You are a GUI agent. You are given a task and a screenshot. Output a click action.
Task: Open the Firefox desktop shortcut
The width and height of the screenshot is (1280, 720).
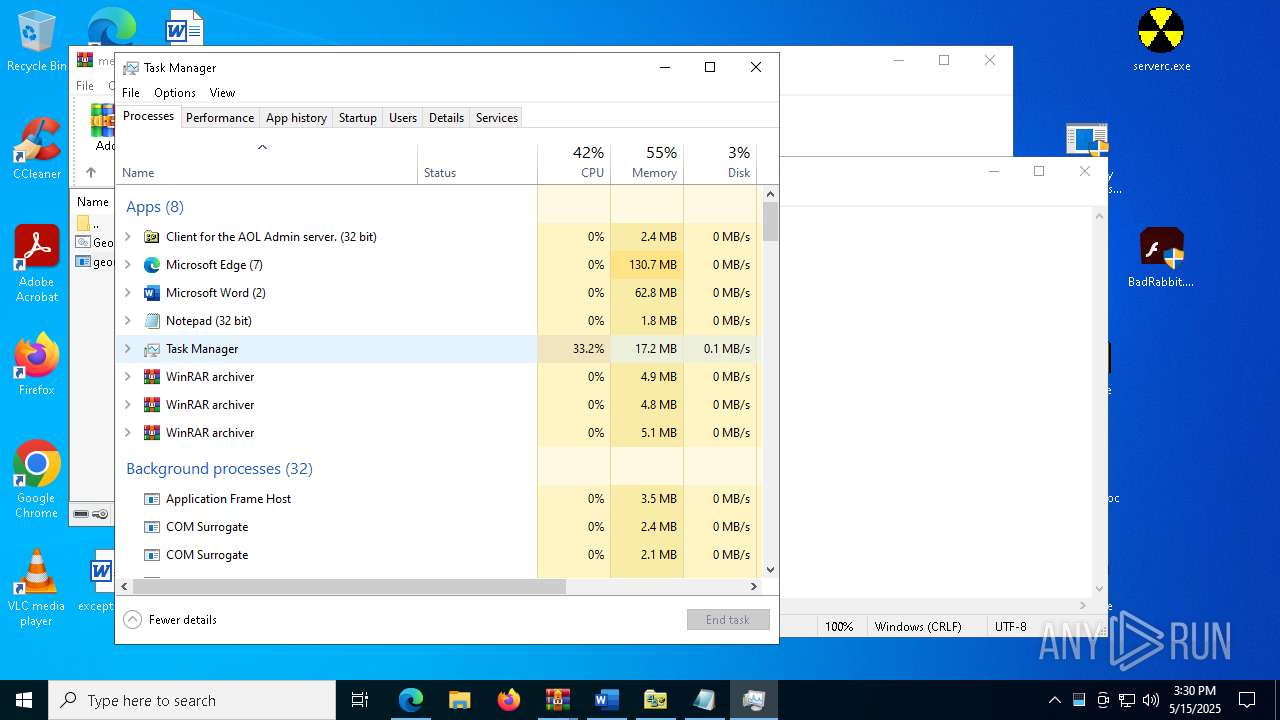(x=37, y=365)
